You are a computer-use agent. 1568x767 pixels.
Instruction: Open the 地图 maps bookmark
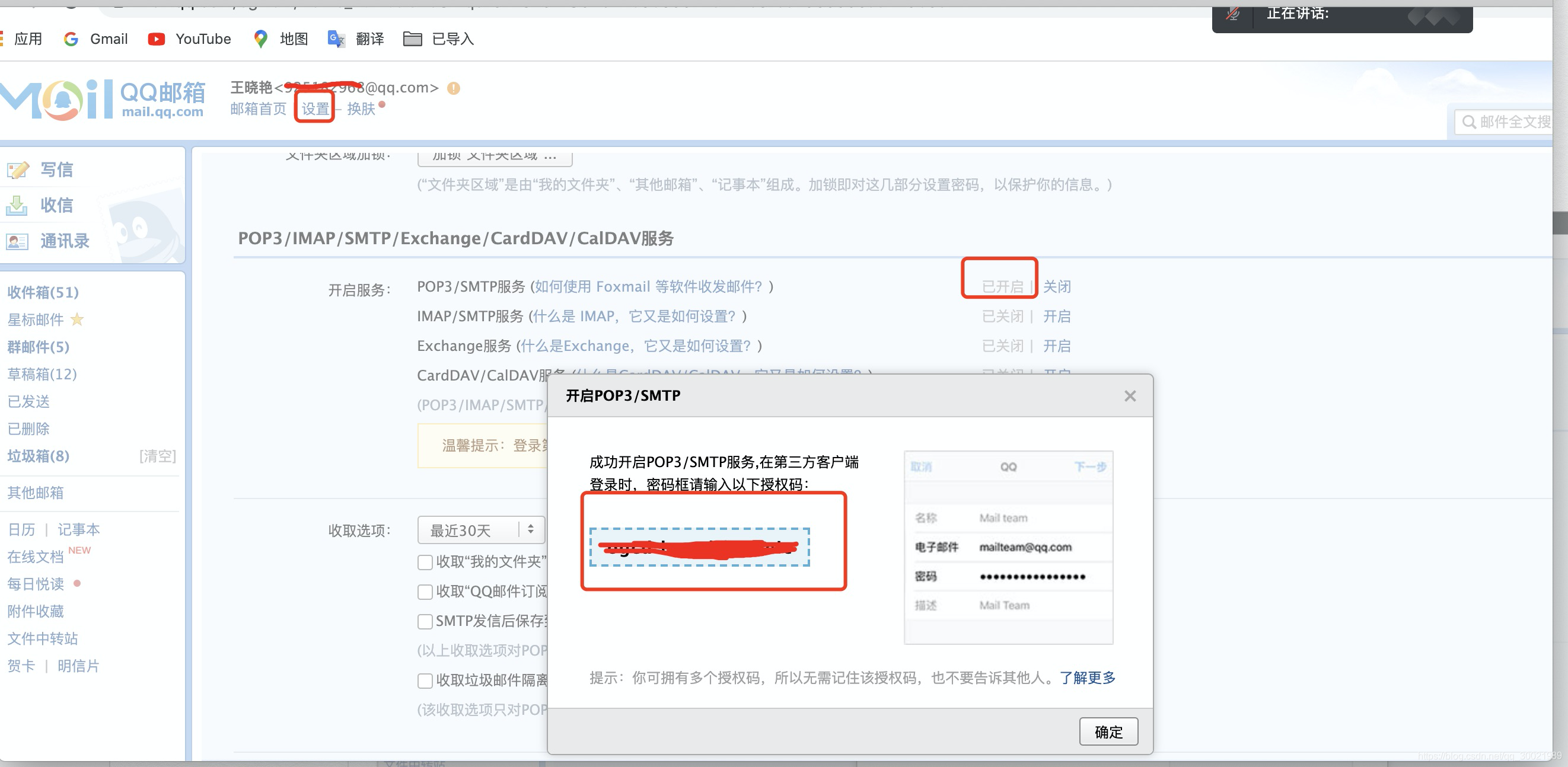[x=281, y=39]
